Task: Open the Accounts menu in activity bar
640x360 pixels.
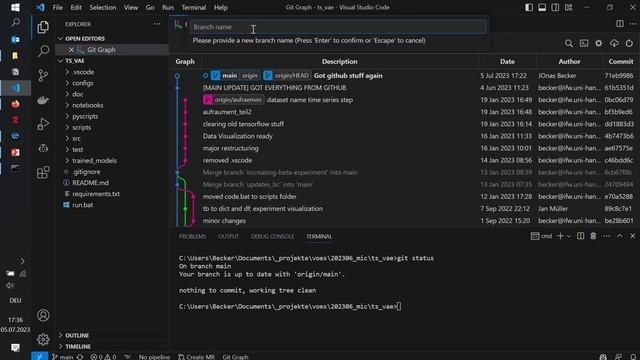Action: pyautogui.click(x=43, y=315)
